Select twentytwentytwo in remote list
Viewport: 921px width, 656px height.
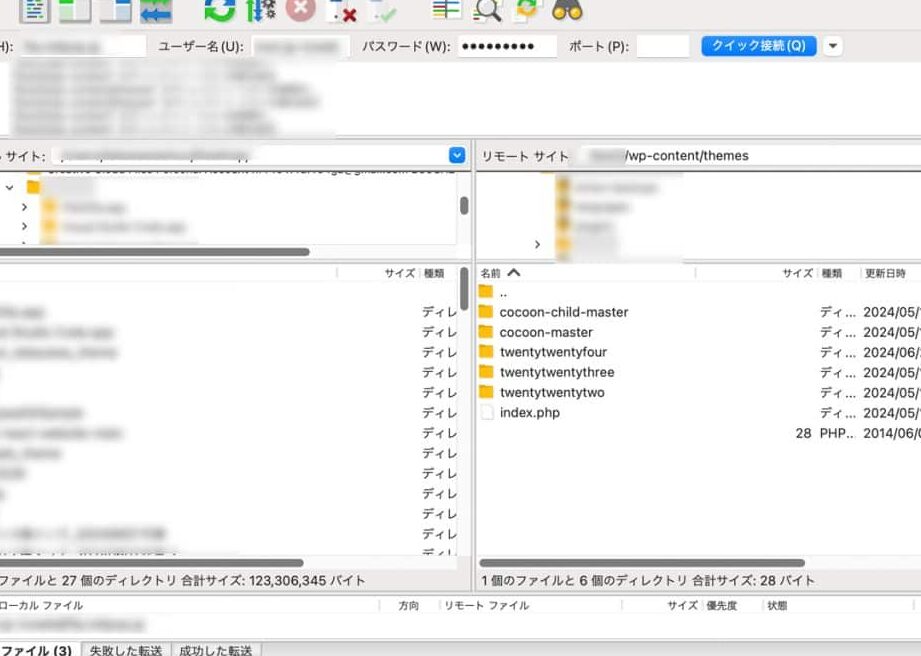click(552, 392)
